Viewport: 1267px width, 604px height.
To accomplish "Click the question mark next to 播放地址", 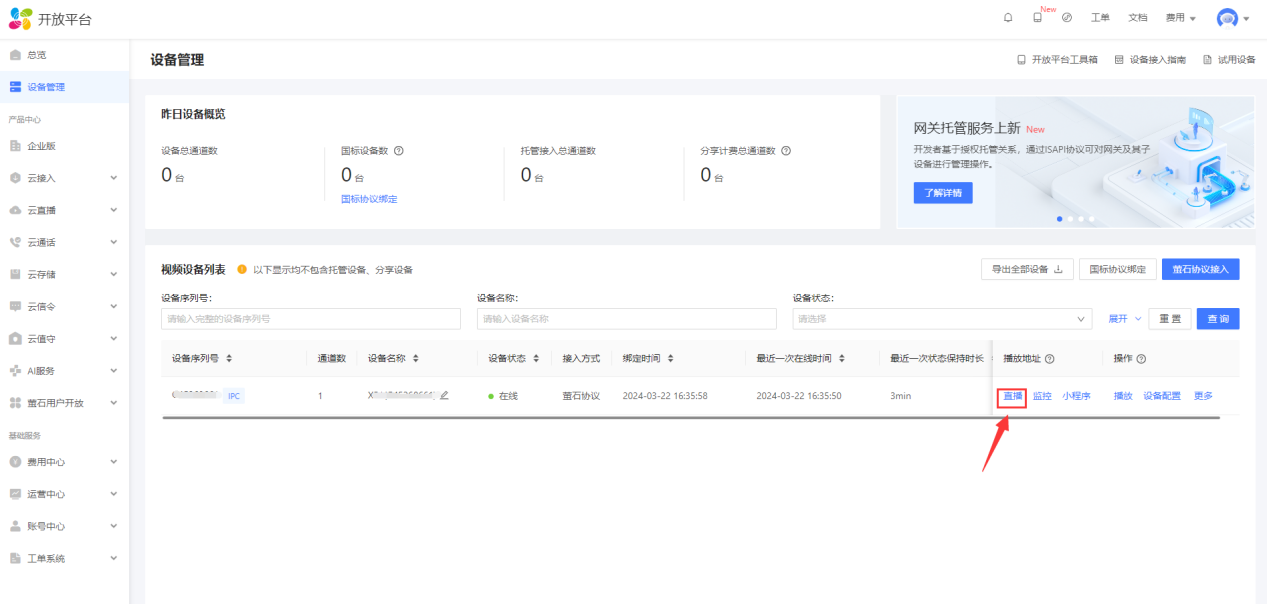I will [1050, 359].
